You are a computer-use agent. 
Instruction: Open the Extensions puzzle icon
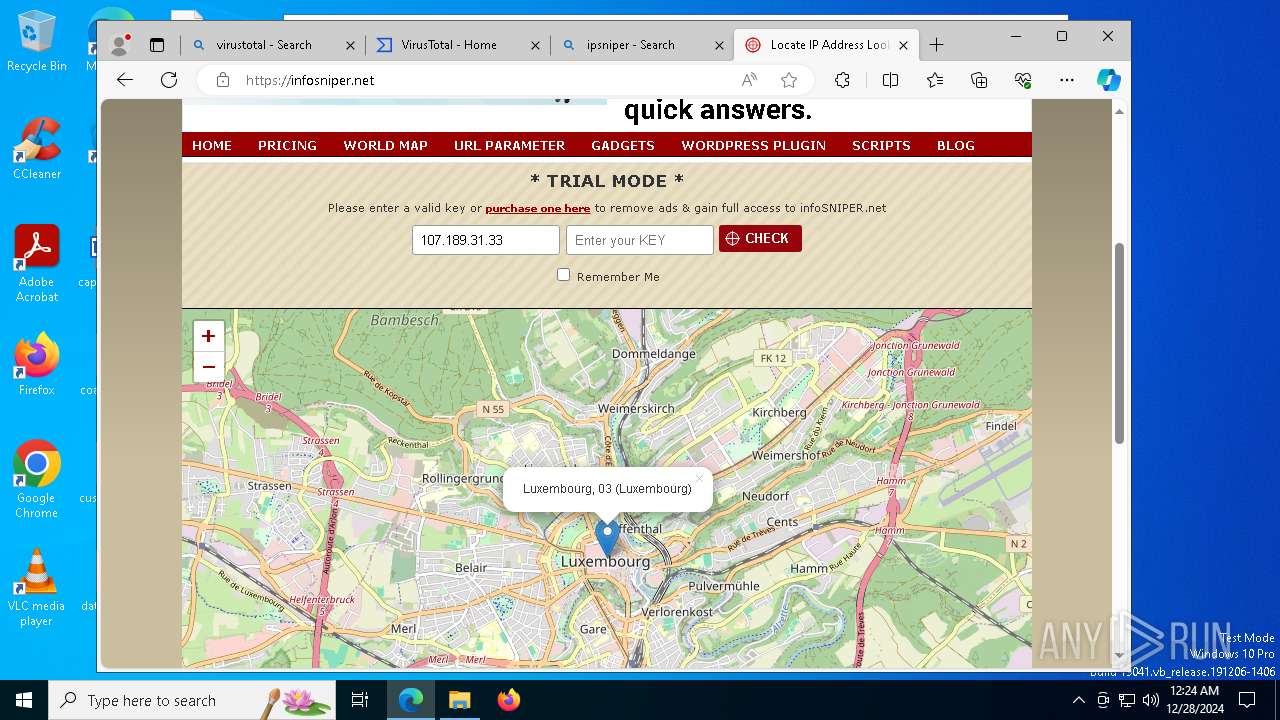point(842,80)
